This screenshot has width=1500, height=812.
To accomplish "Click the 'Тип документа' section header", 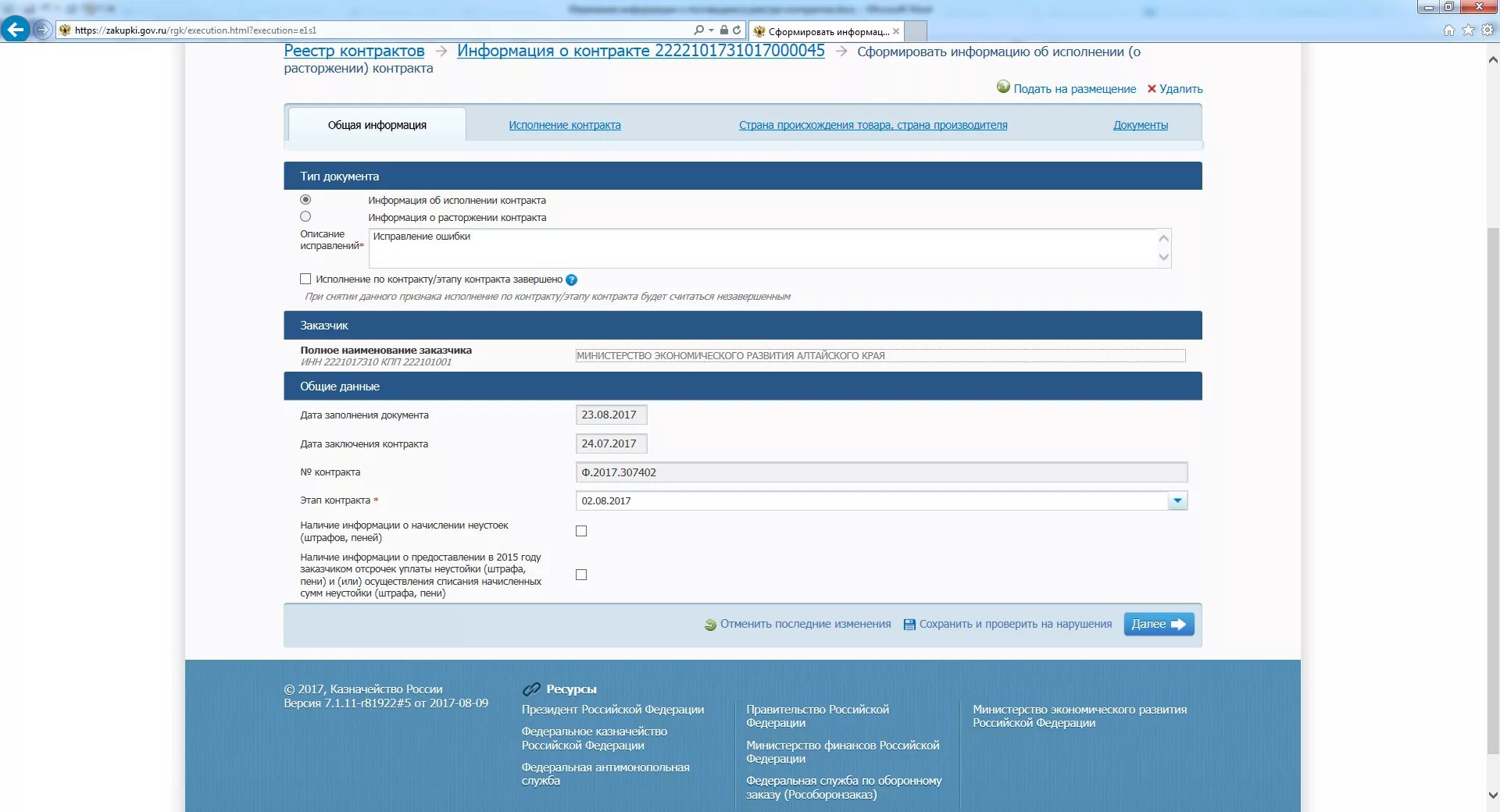I will (x=743, y=176).
